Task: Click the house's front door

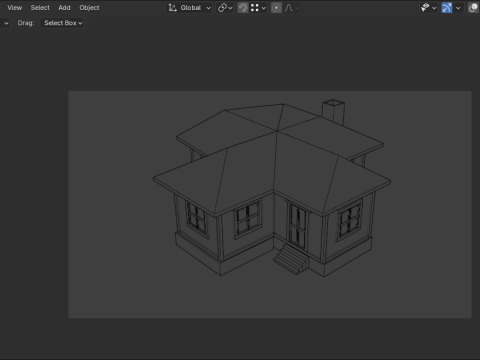Action: click(298, 226)
